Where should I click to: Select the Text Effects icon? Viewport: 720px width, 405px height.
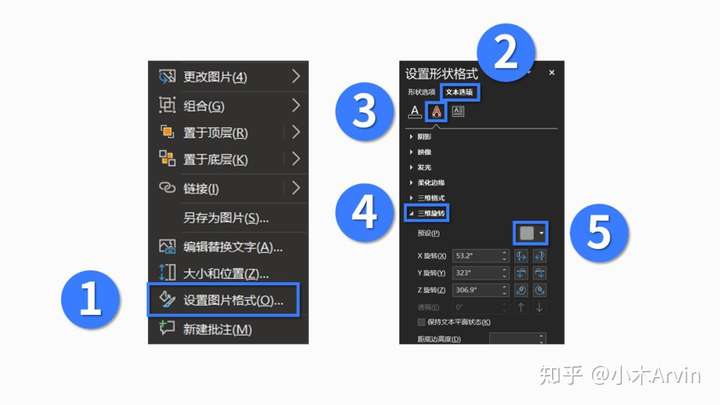(436, 112)
